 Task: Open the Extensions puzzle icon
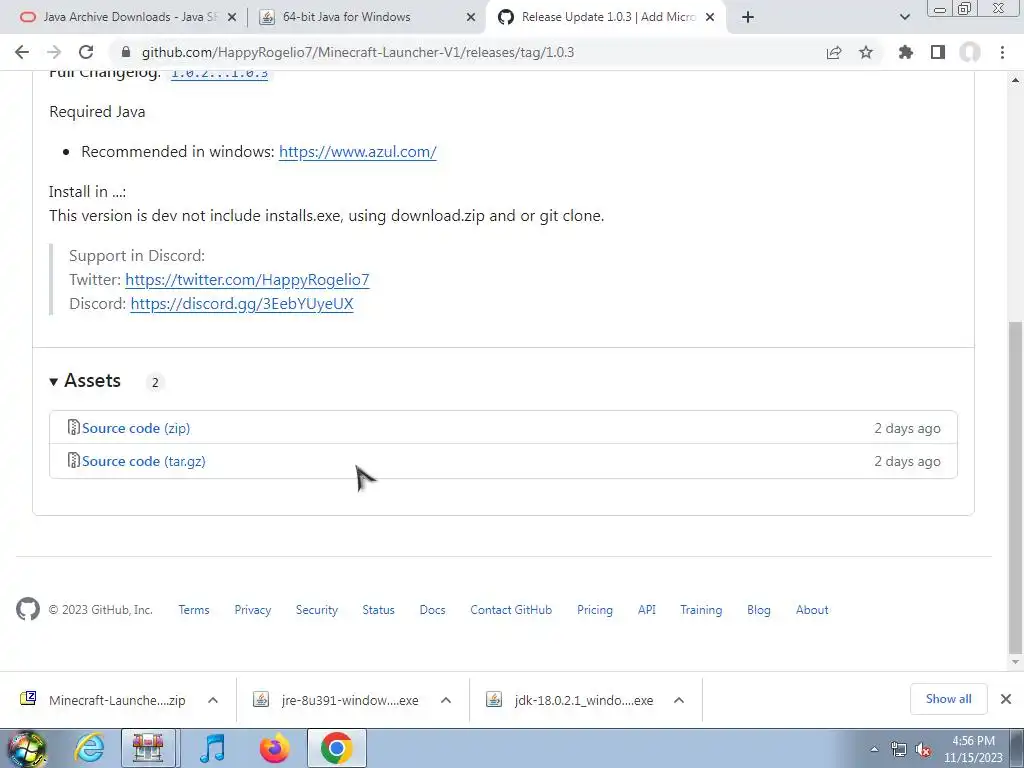(x=906, y=52)
